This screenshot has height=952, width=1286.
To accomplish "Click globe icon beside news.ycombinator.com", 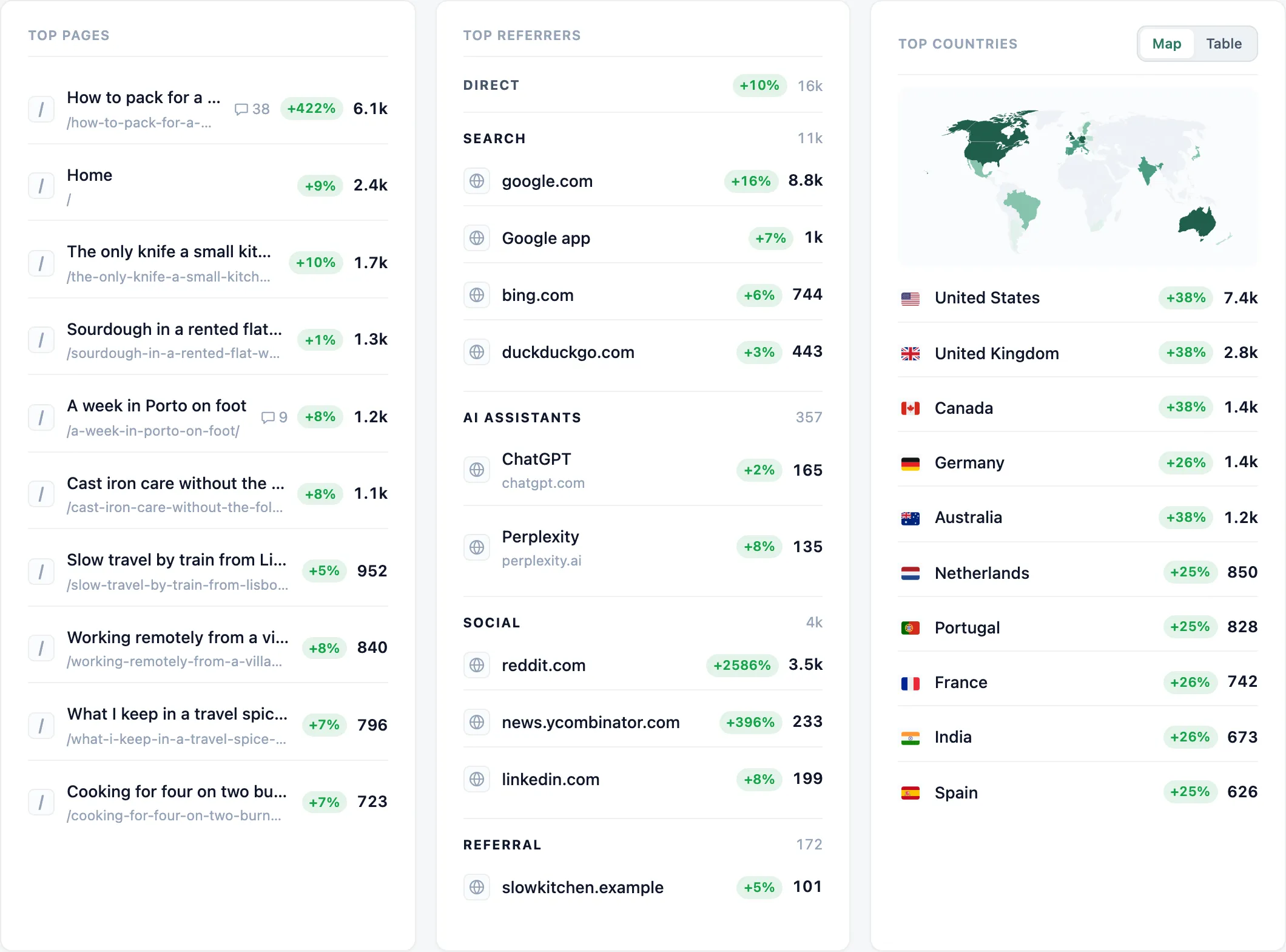I will pyautogui.click(x=477, y=722).
